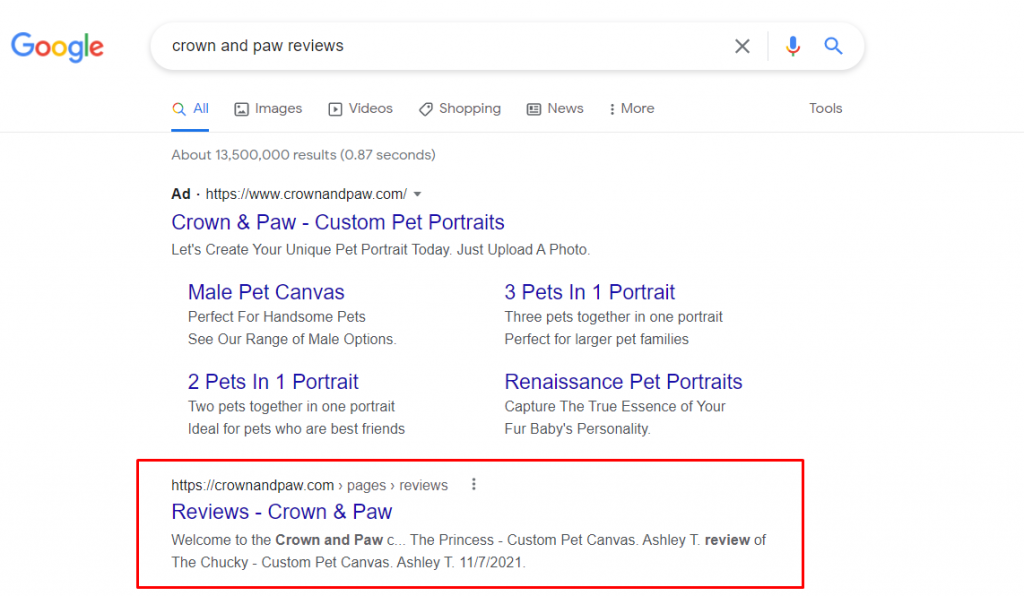The height and width of the screenshot is (596, 1024).
Task: Click the bold 'Ad' label
Action: 181,195
